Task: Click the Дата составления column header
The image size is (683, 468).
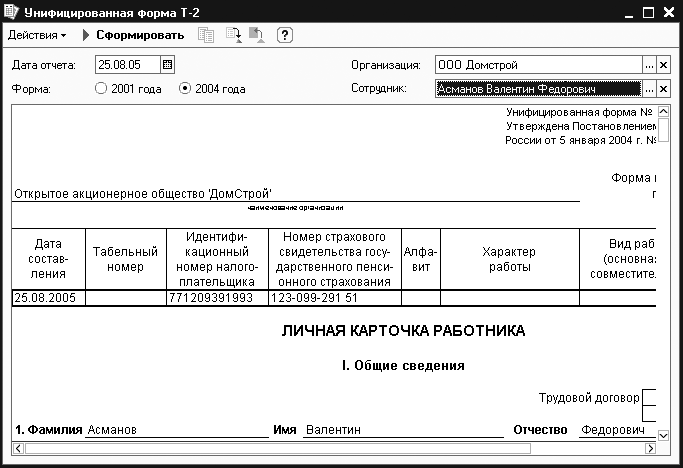Action: click(48, 259)
